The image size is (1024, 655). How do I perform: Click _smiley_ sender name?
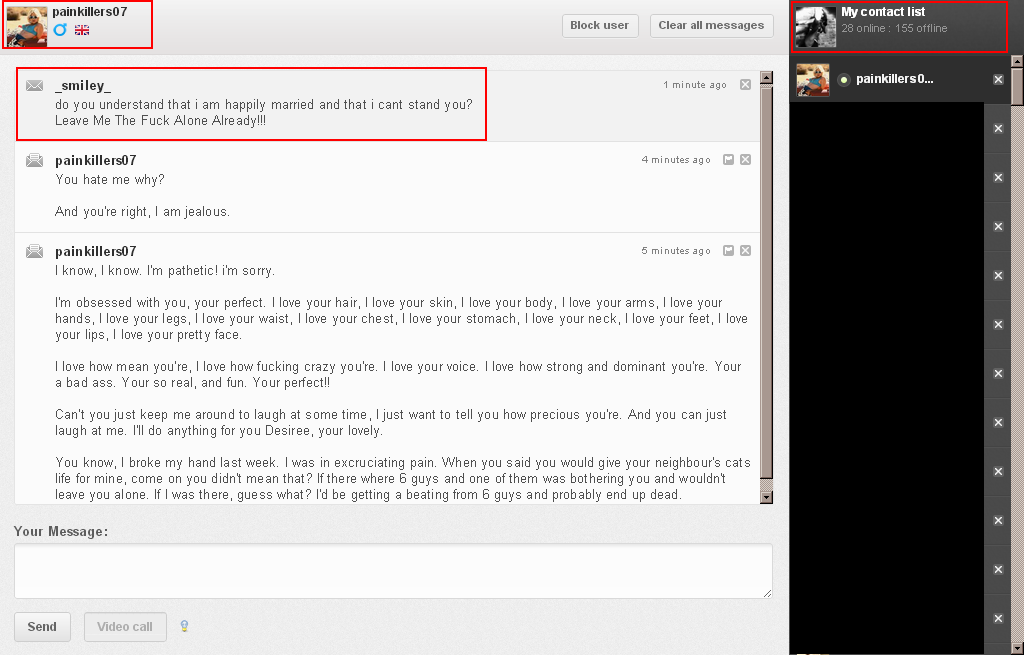coord(83,86)
